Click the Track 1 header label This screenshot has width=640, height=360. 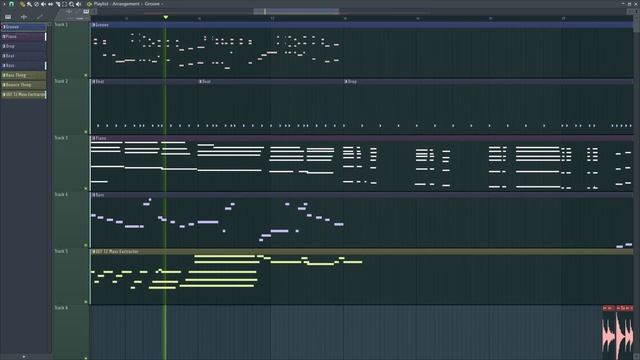click(61, 24)
